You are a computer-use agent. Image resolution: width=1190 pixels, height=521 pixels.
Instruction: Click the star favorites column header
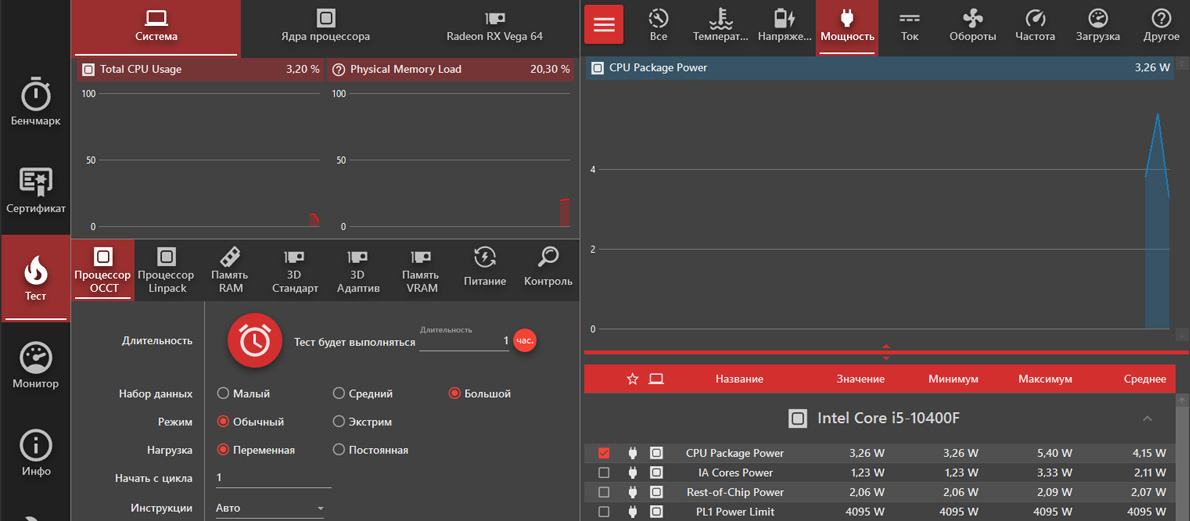pos(632,379)
